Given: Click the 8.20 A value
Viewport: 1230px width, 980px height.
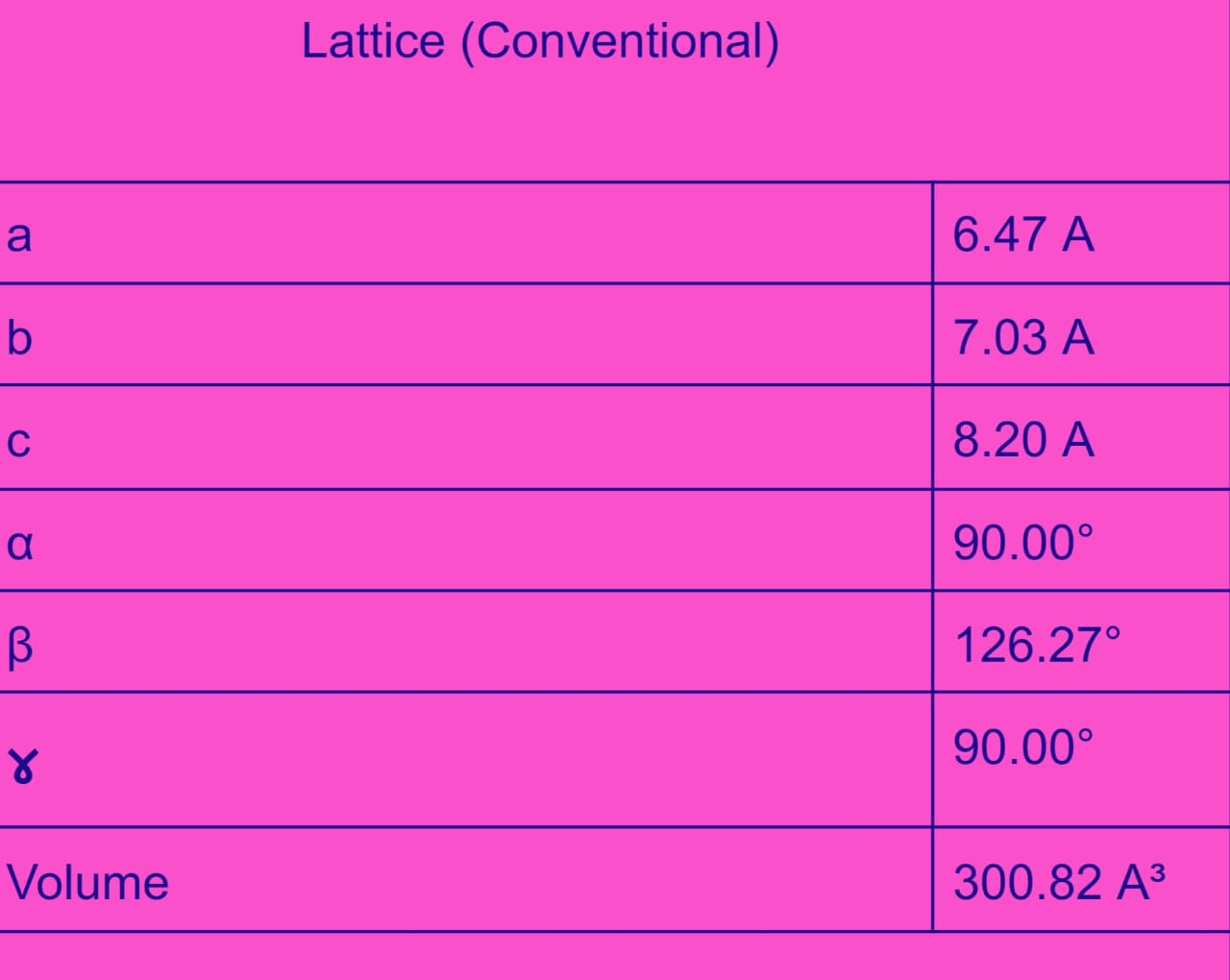Looking at the screenshot, I should click(1023, 440).
